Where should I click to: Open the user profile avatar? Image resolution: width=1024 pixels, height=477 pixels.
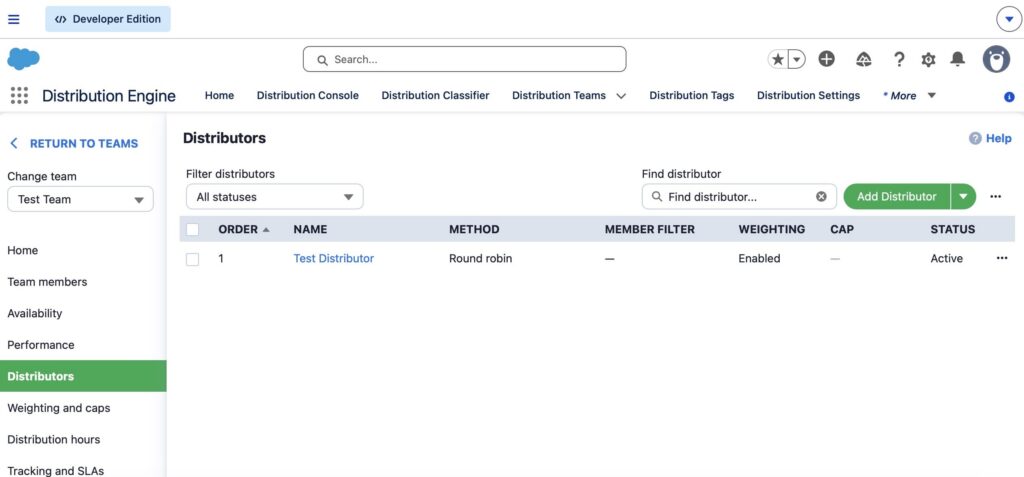click(x=997, y=59)
